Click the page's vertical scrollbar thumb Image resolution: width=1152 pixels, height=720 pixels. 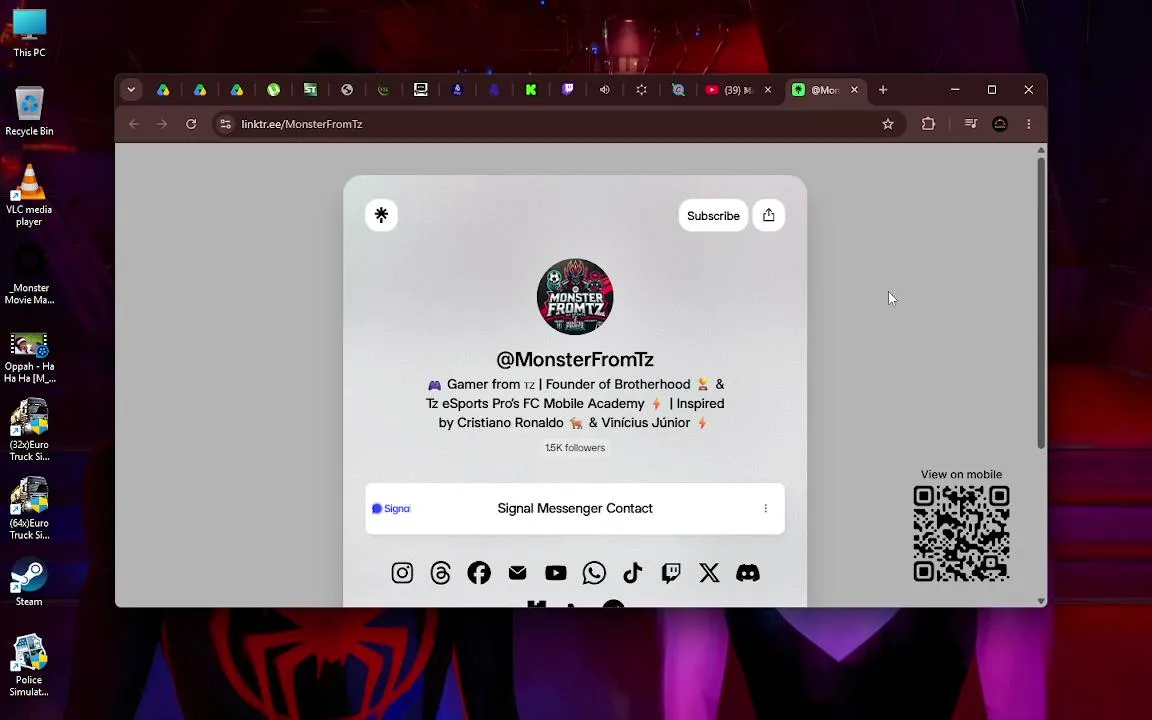1040,302
